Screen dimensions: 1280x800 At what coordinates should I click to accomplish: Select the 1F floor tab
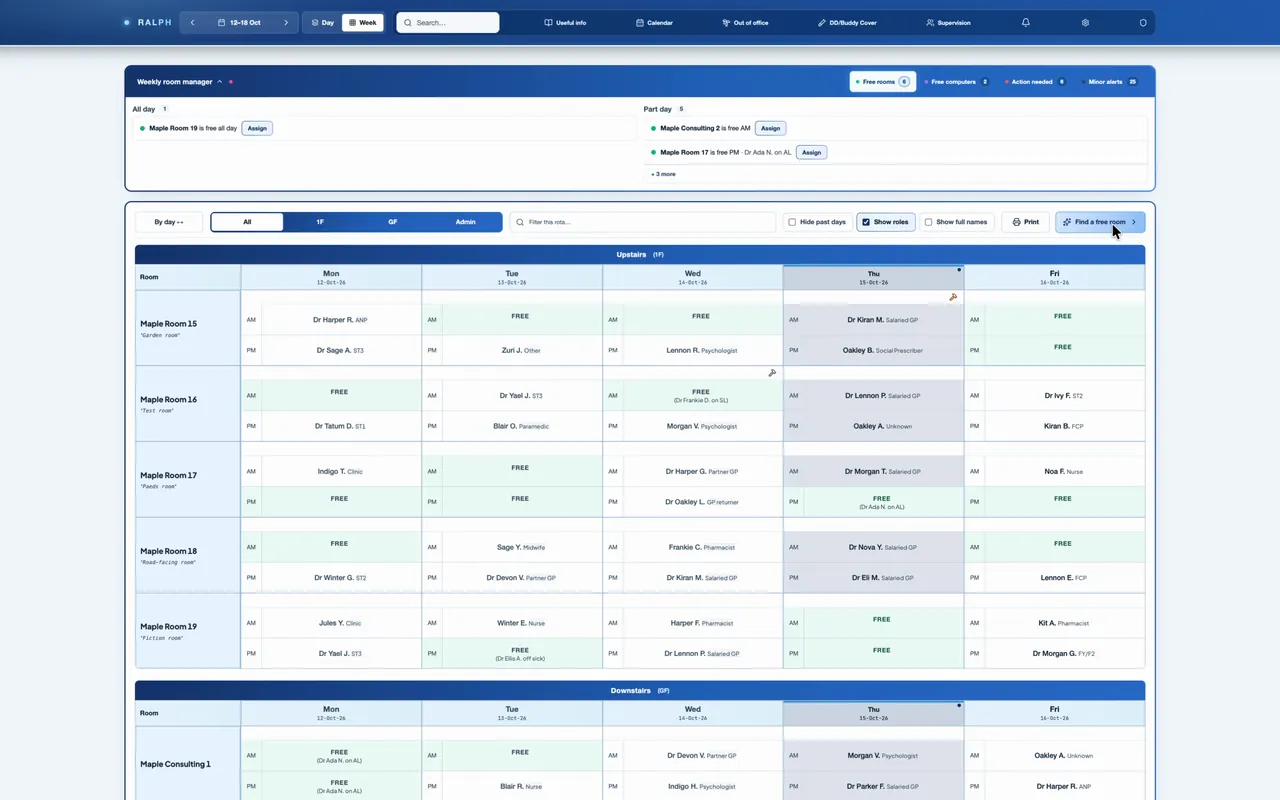(x=320, y=222)
